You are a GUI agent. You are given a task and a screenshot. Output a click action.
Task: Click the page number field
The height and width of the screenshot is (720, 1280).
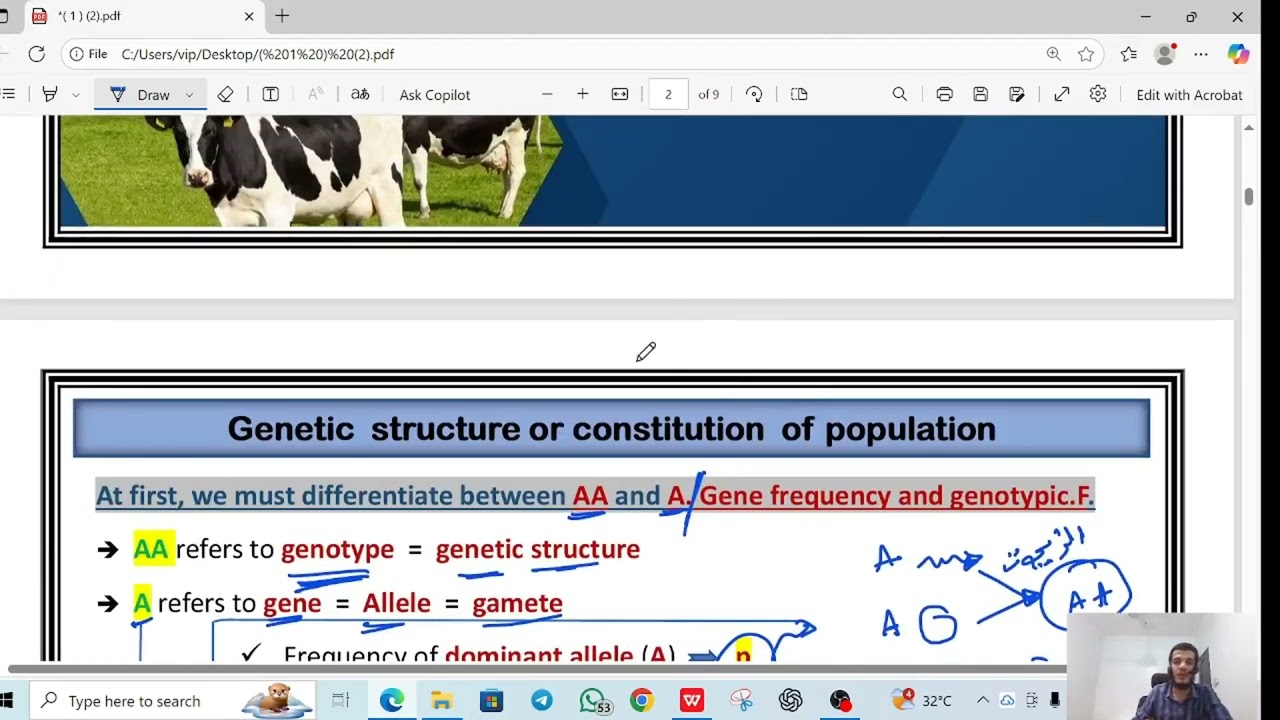(668, 94)
